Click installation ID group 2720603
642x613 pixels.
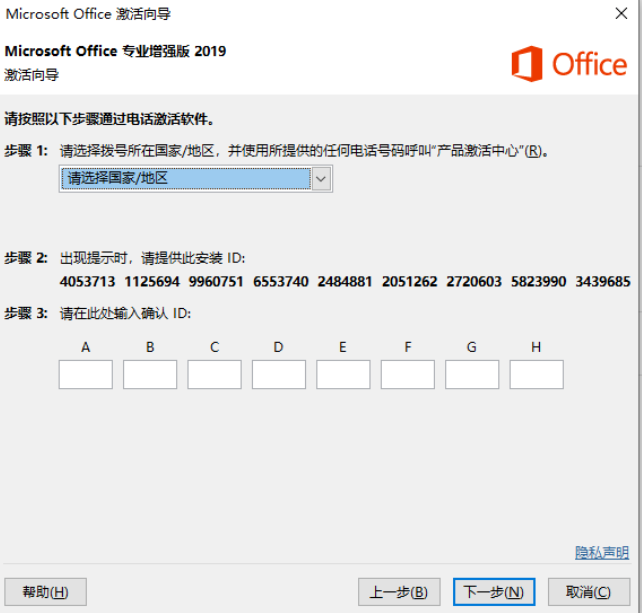click(x=474, y=282)
